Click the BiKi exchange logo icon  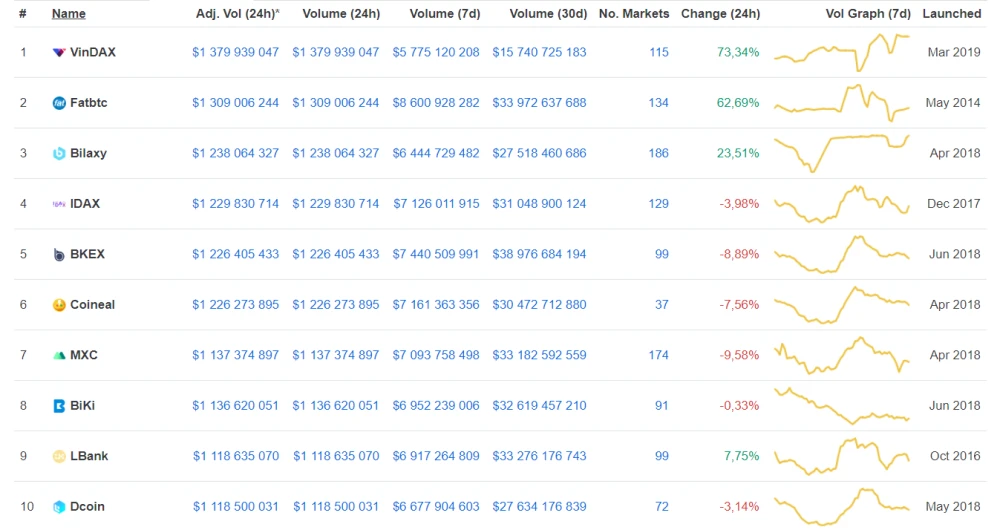point(59,406)
